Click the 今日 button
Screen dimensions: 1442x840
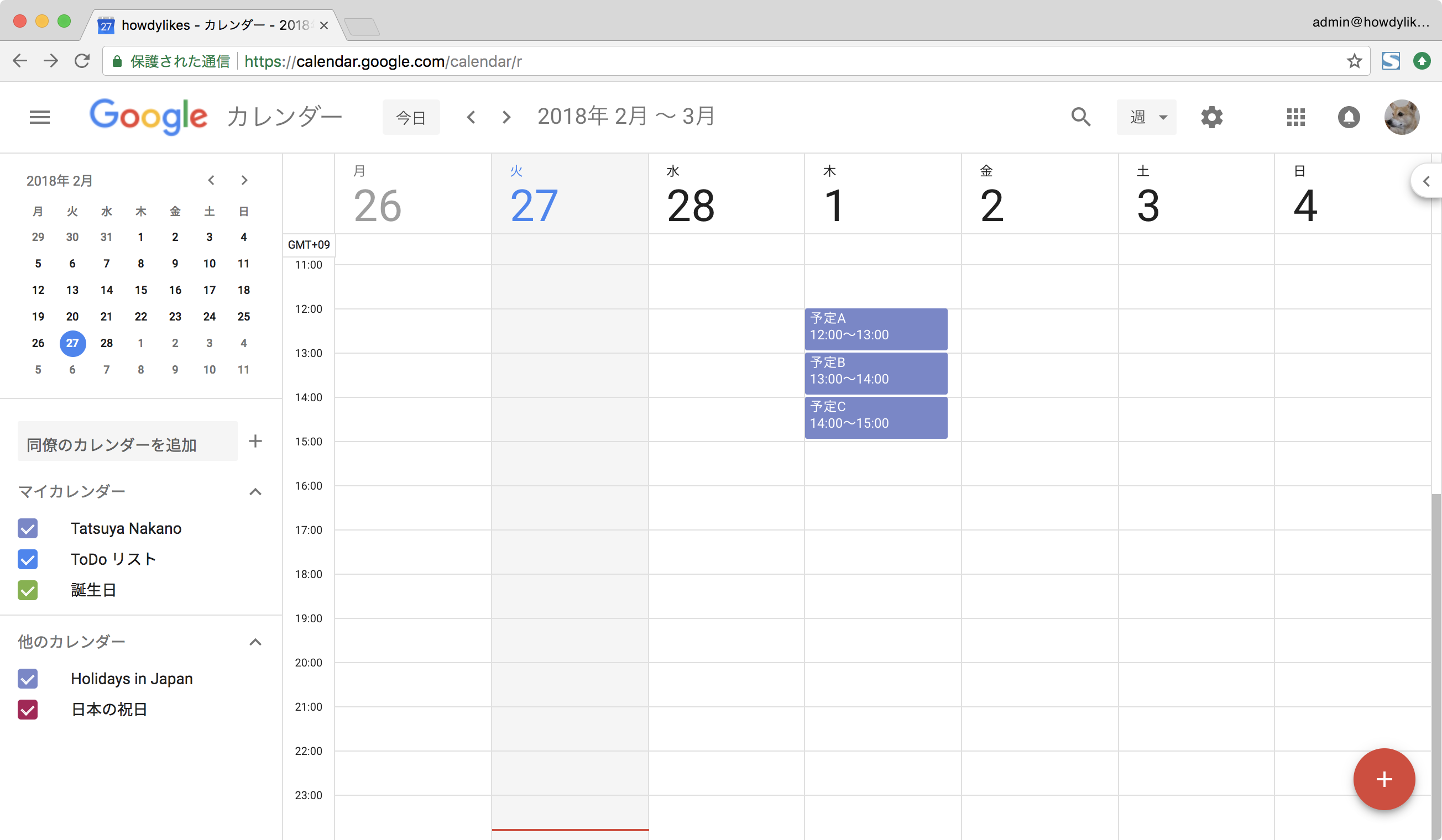(411, 118)
